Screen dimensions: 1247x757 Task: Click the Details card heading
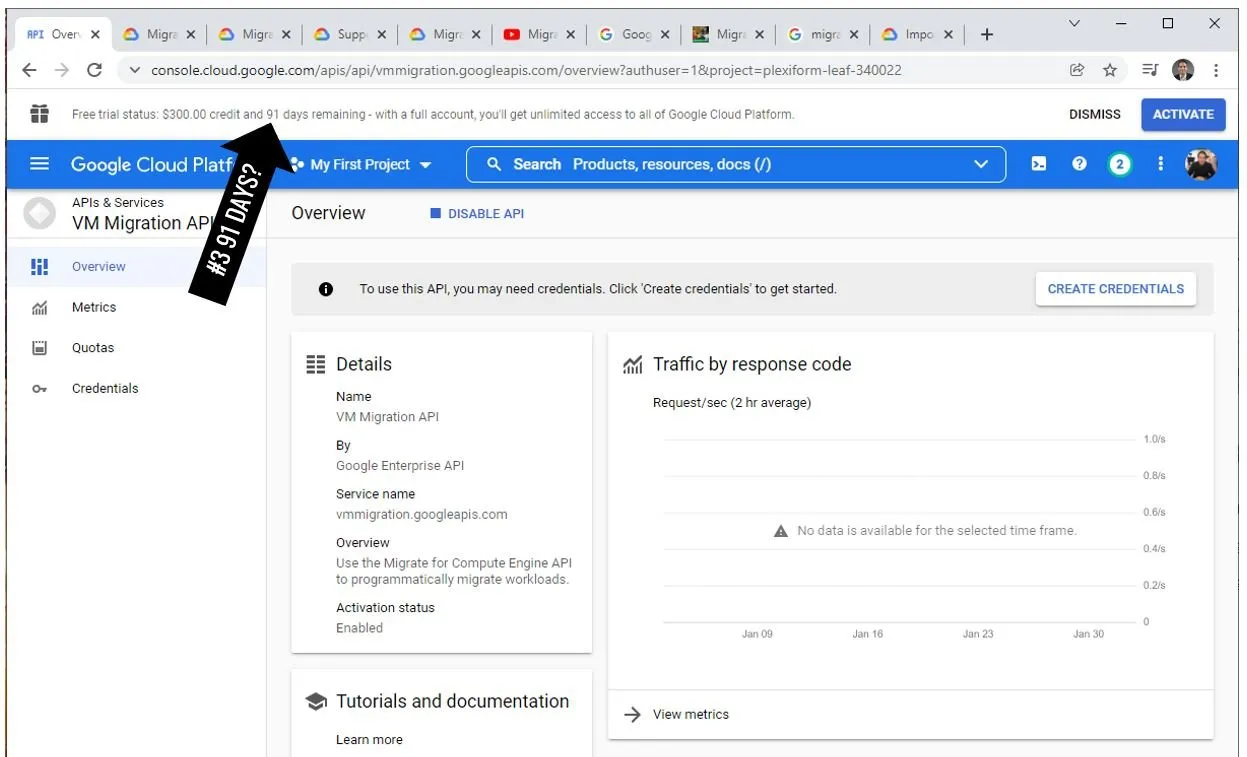[x=364, y=364]
